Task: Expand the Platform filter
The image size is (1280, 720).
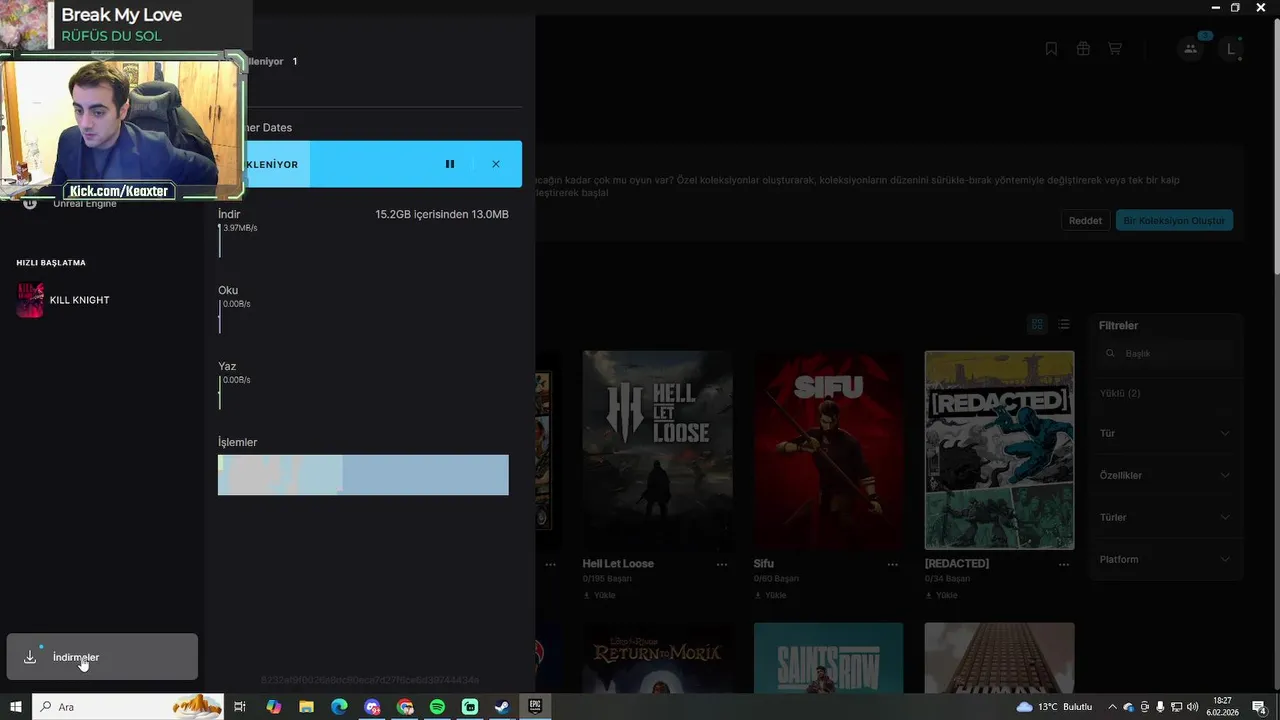Action: (1165, 559)
